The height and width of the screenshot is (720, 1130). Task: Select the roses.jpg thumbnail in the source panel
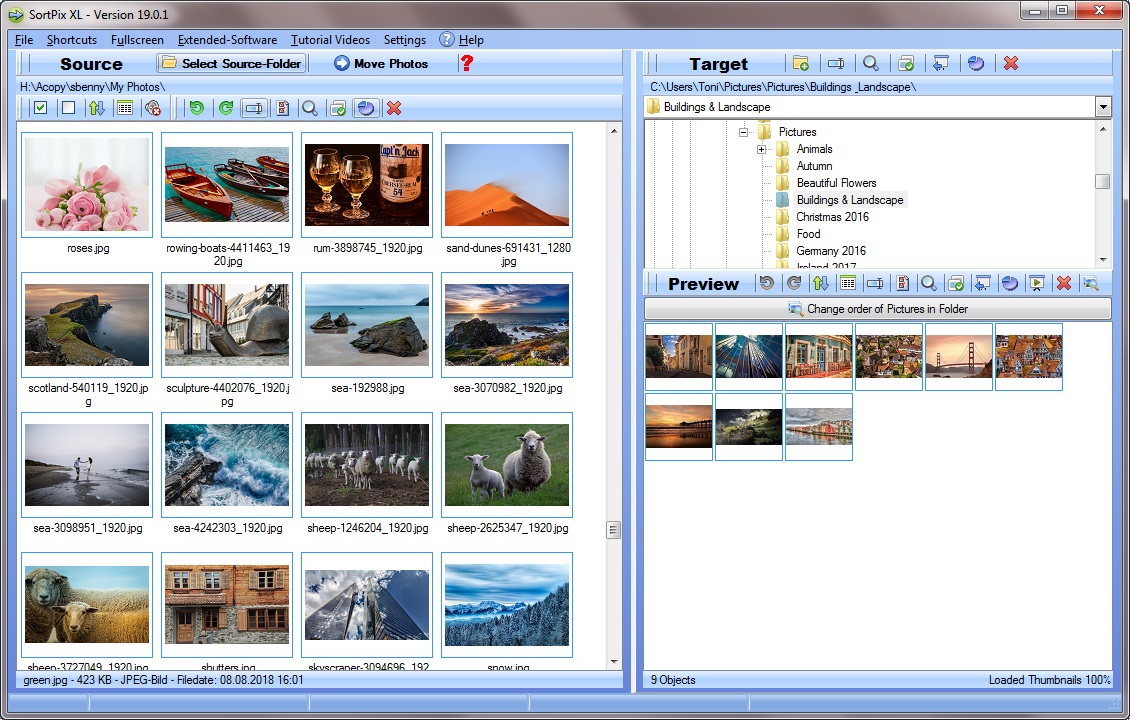(x=86, y=185)
